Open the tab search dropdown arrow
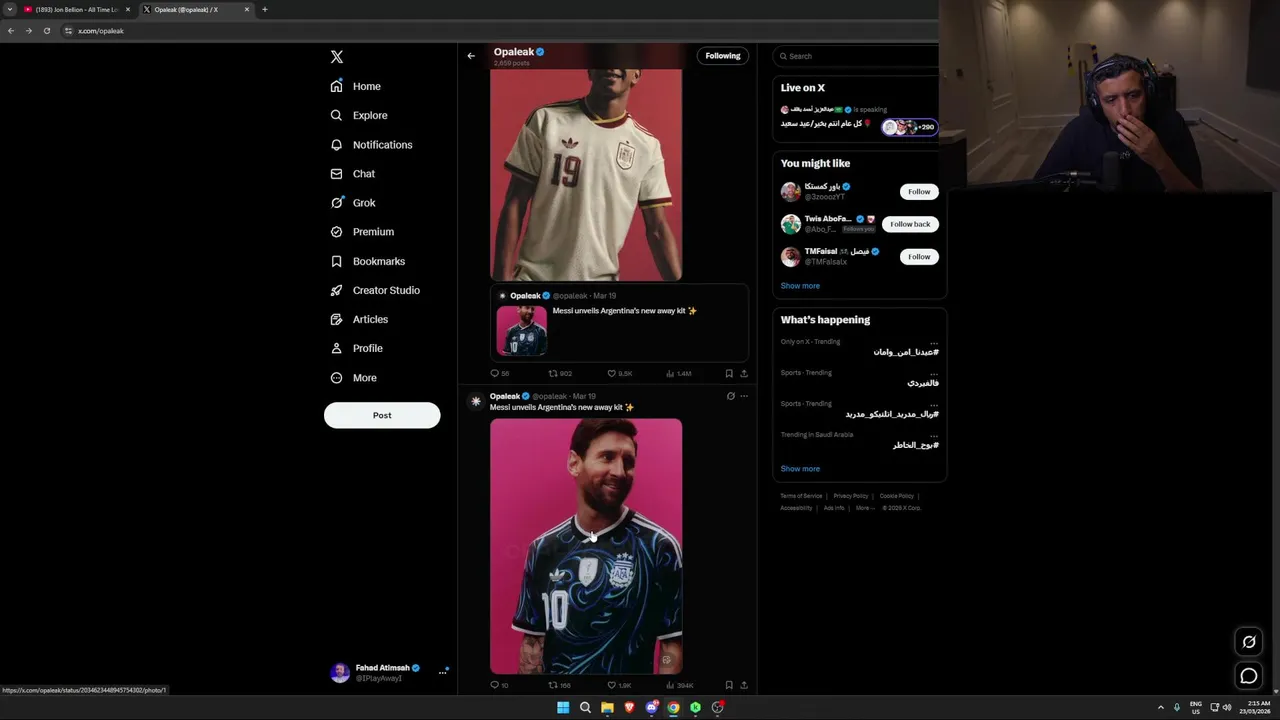1280x720 pixels. point(10,9)
